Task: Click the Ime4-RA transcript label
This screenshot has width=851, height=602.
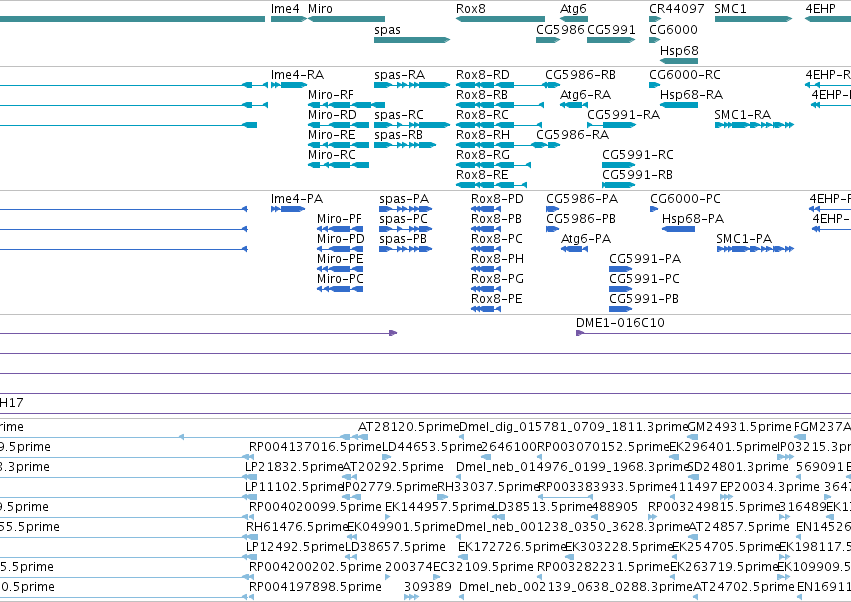Action: point(297,75)
